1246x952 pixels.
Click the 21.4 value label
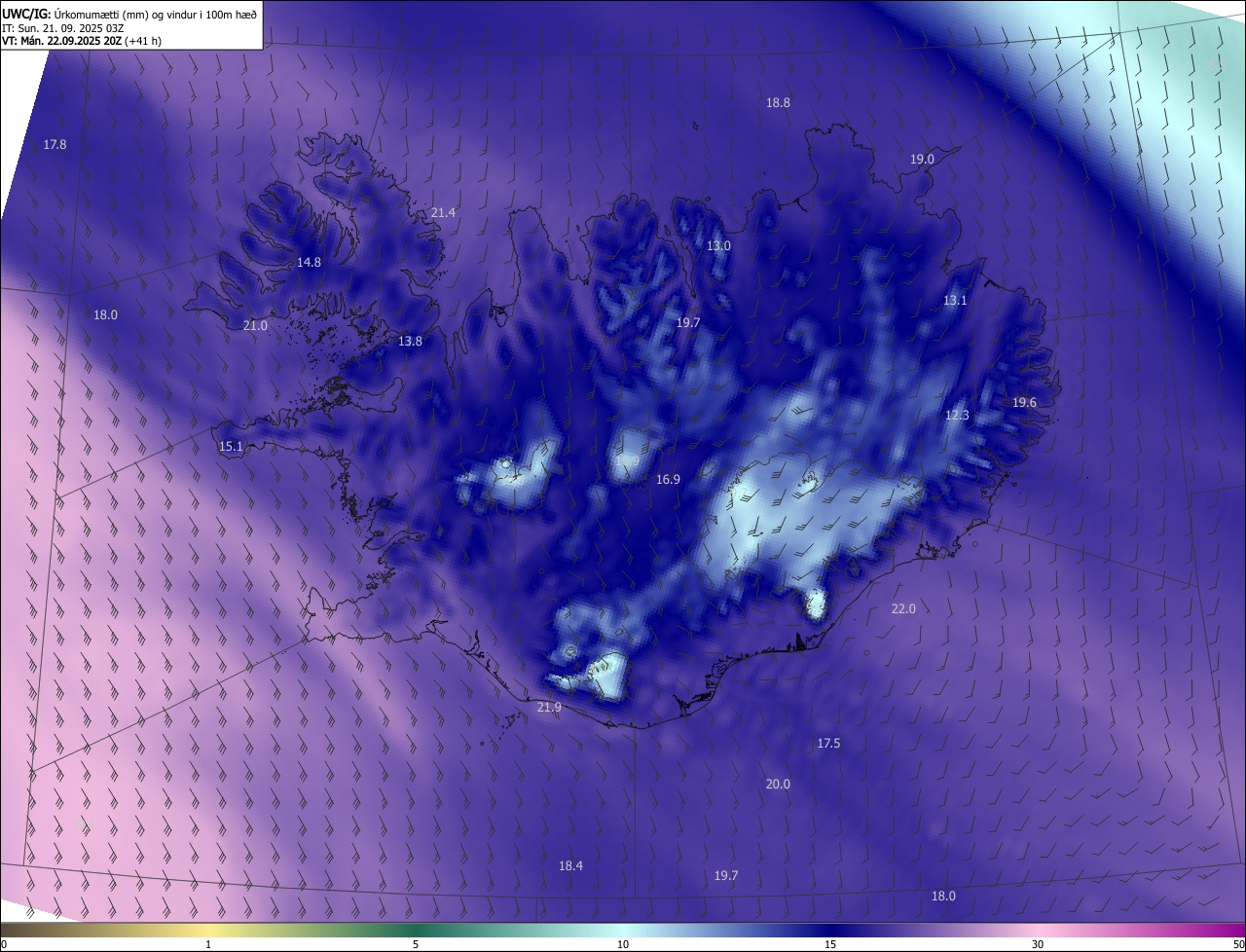[x=443, y=212]
